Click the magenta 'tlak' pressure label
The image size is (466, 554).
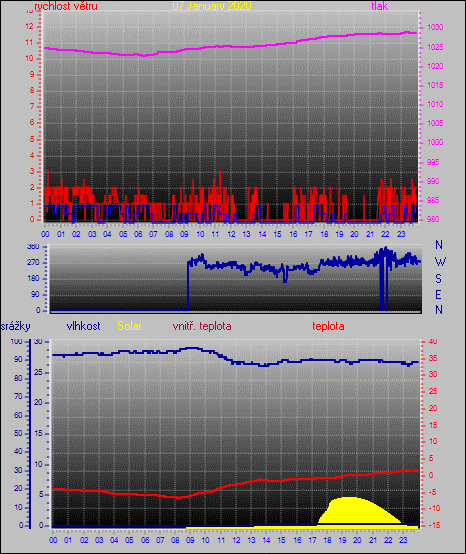pyautogui.click(x=380, y=6)
